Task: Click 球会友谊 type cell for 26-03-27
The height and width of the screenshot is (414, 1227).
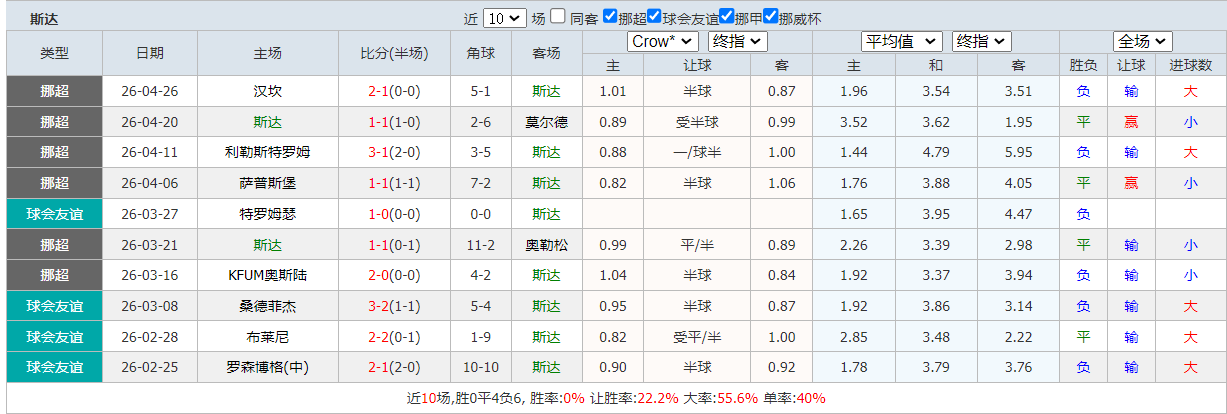Action: (55, 215)
